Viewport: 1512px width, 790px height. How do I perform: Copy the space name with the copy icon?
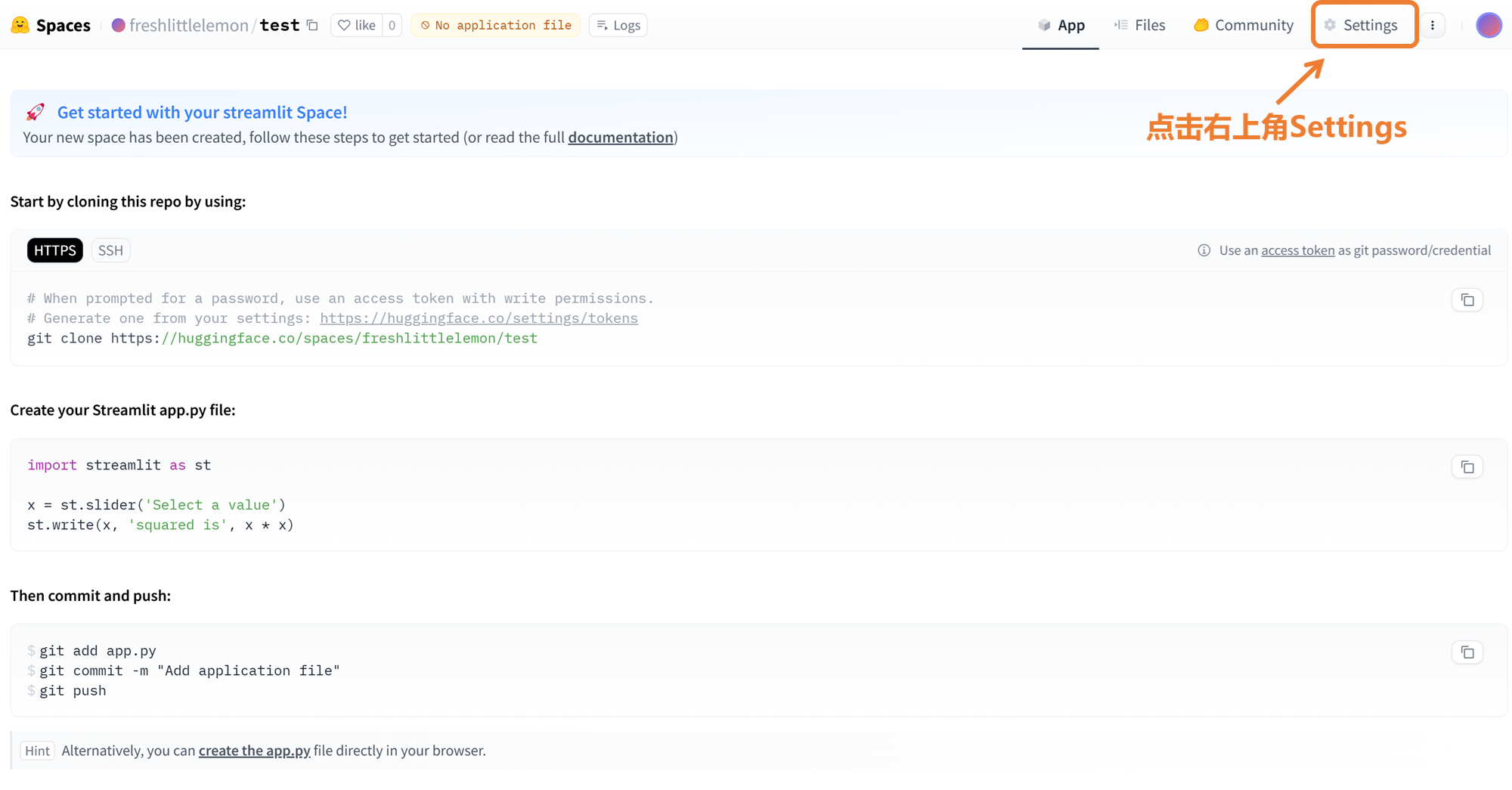point(312,25)
